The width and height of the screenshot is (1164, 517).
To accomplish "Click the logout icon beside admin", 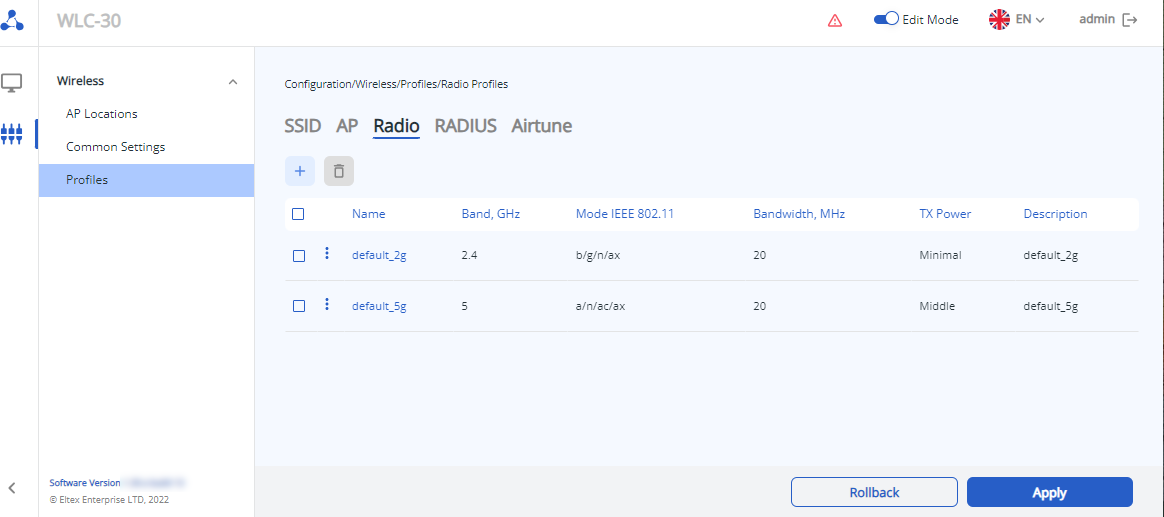I will (1130, 20).
